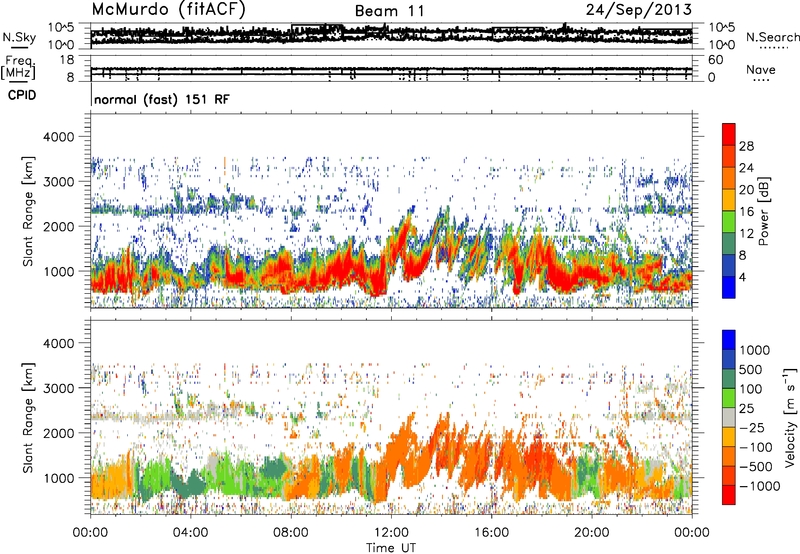Click the "20:00" time axis tick label
The image size is (800, 554).
591,533
